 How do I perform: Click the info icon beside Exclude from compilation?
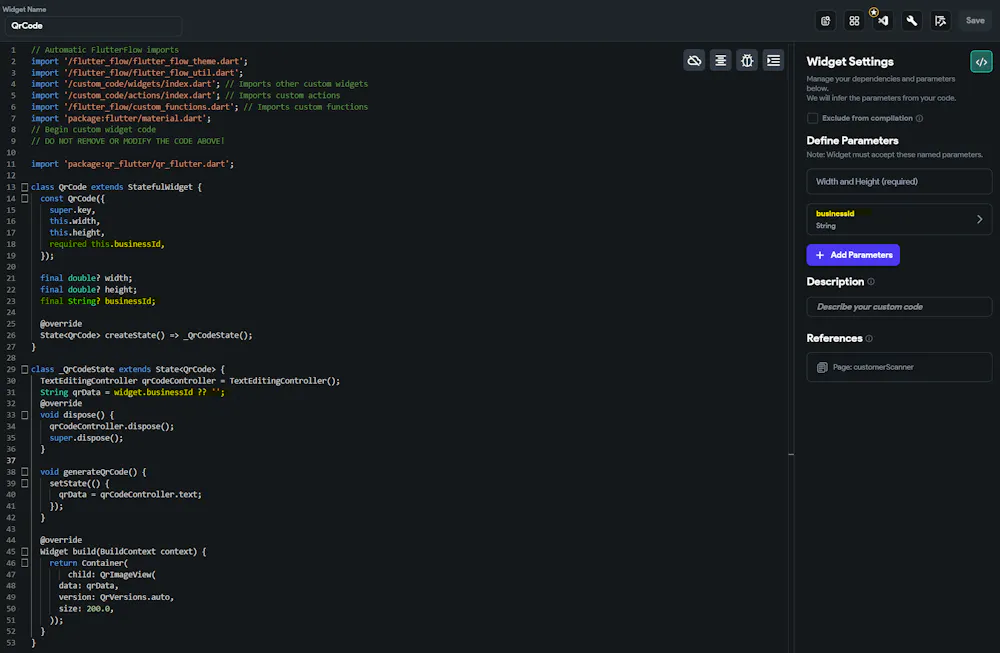(919, 118)
